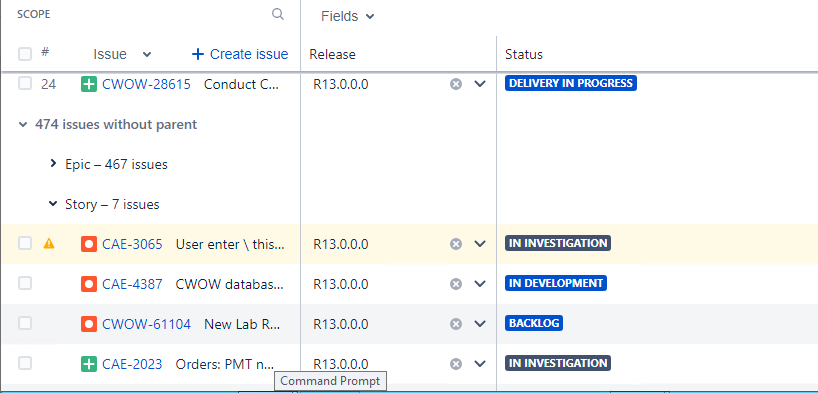Check the box for CAE-4387 row

(25, 283)
